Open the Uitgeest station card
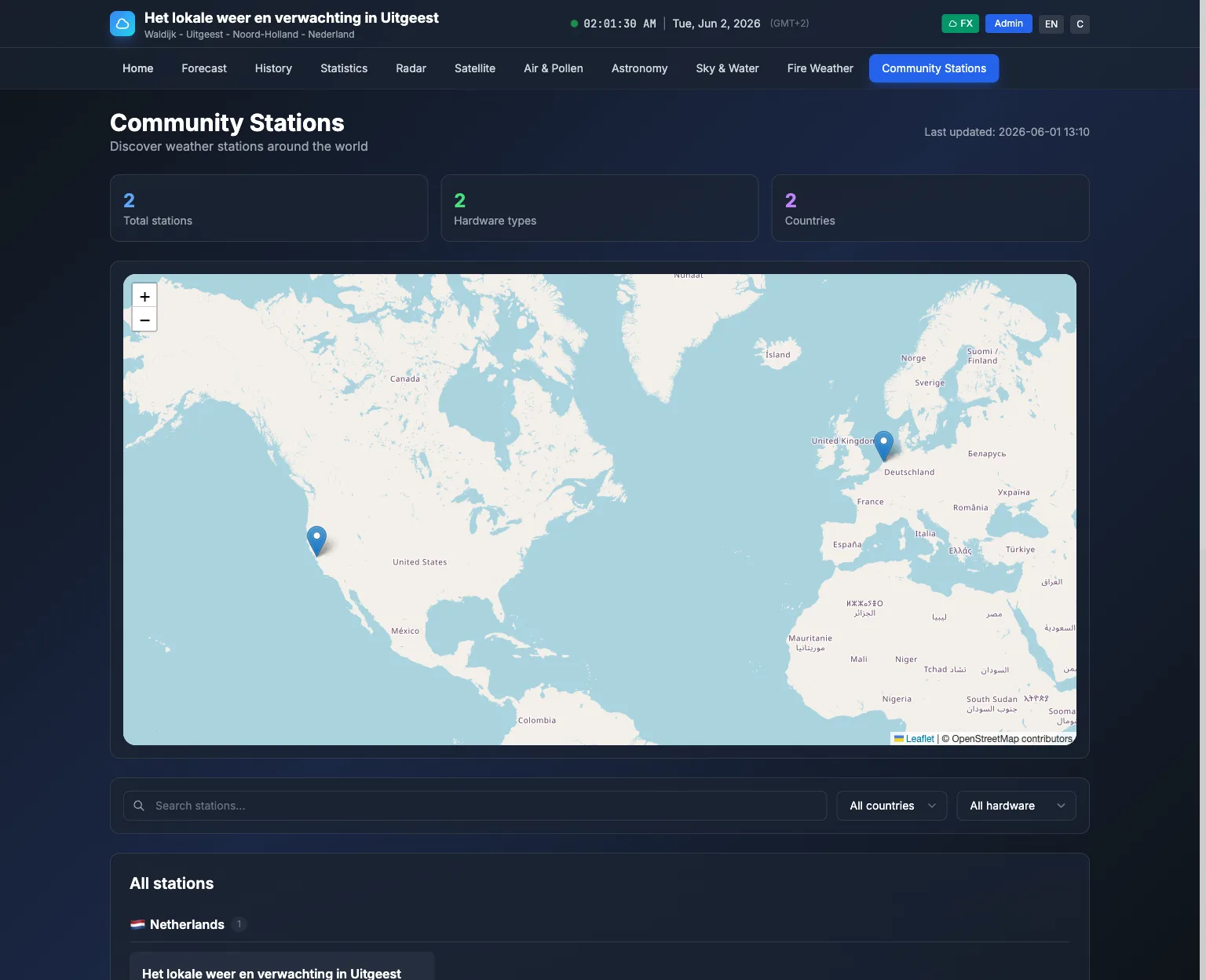This screenshot has width=1206, height=980. [282, 967]
